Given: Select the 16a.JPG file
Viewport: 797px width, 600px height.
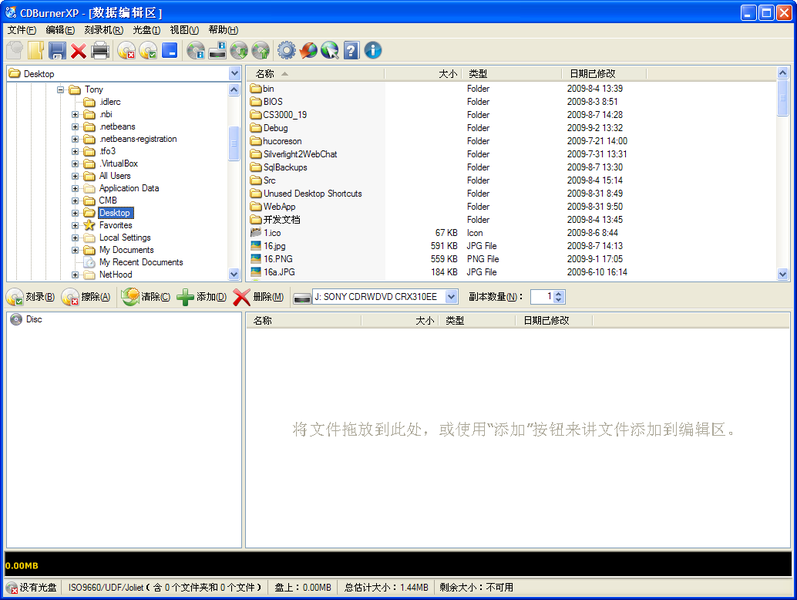Looking at the screenshot, I should pyautogui.click(x=279, y=272).
